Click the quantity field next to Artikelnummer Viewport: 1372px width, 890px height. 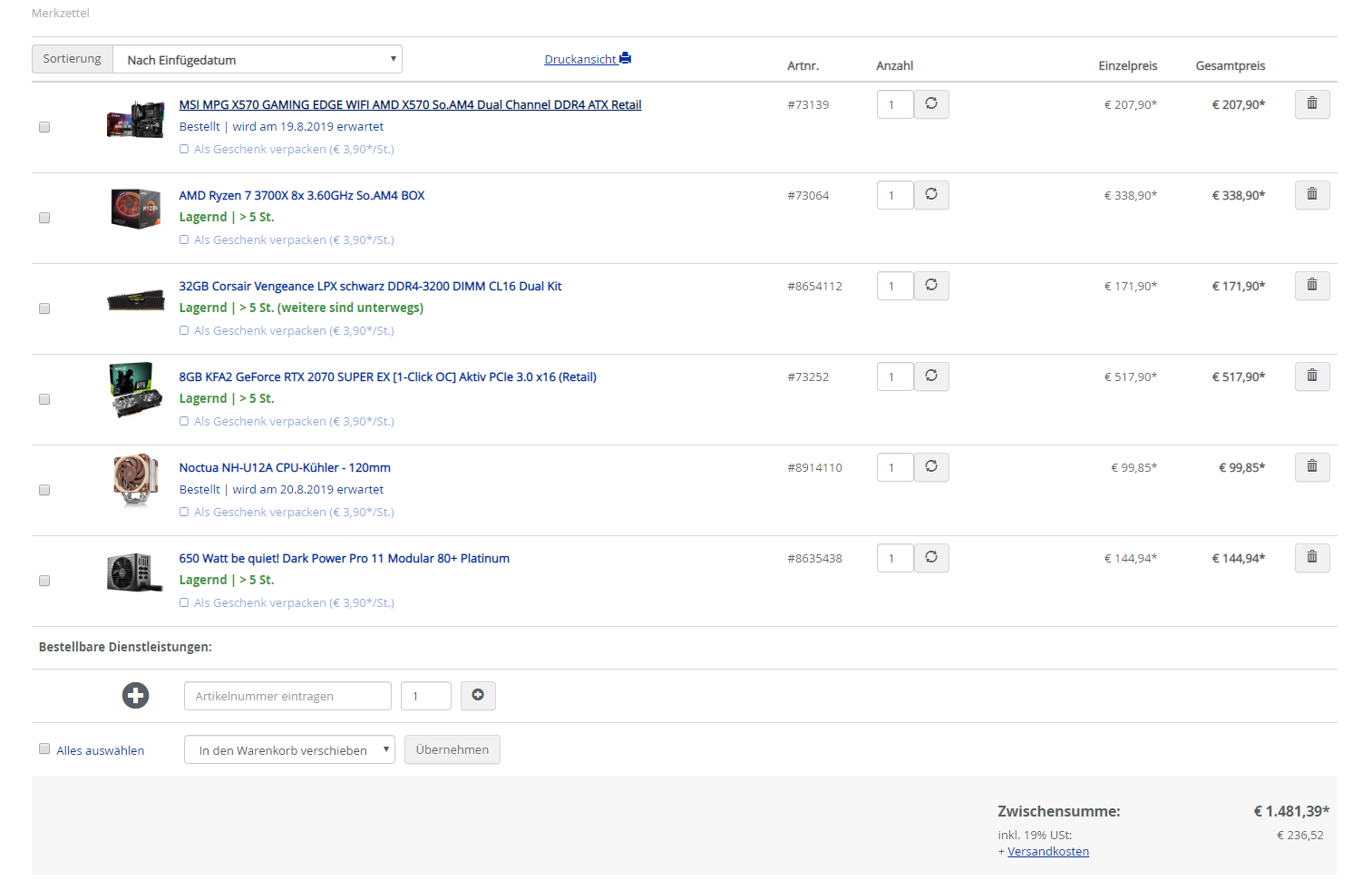[426, 696]
